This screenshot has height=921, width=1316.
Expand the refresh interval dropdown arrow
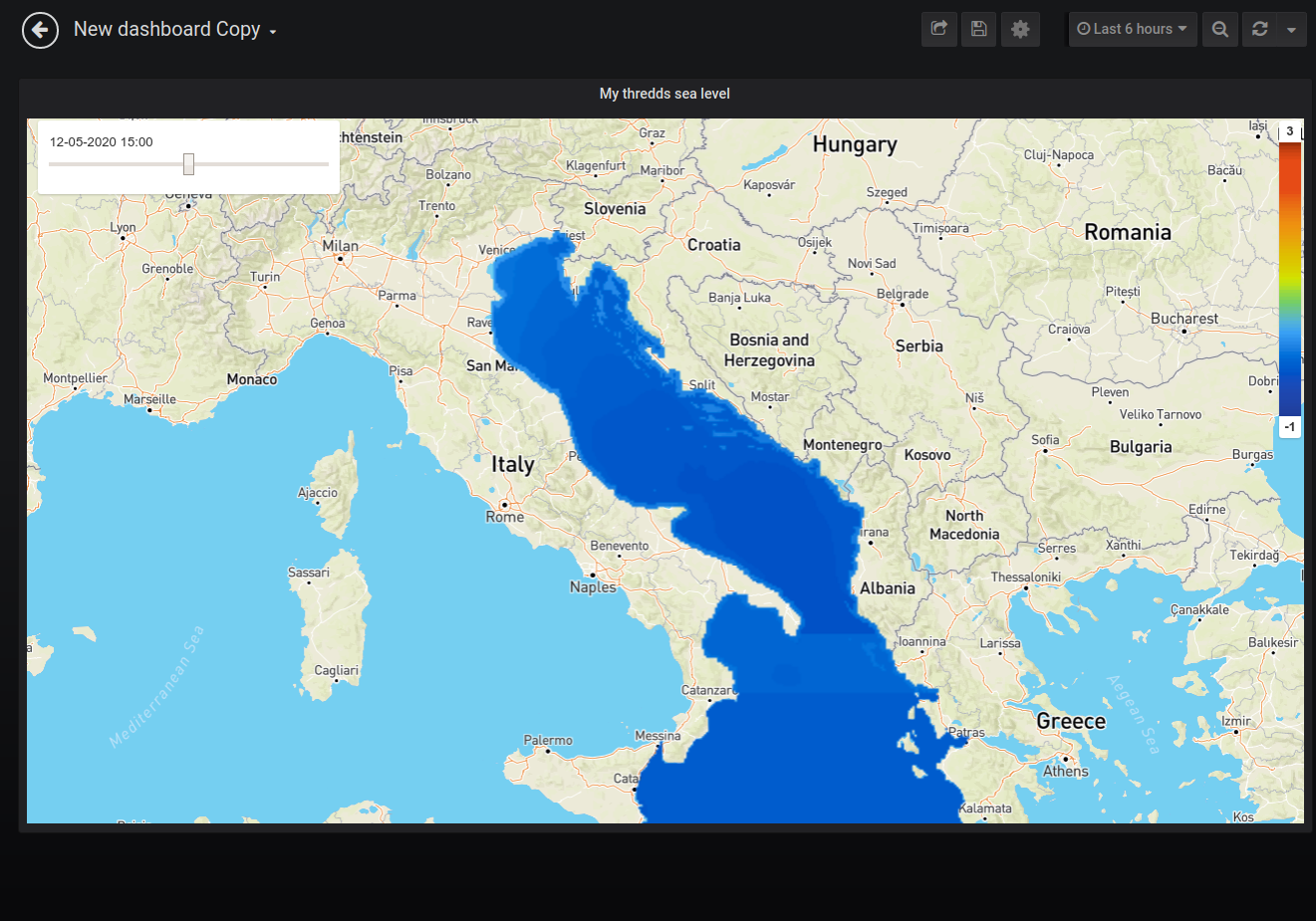click(x=1291, y=29)
